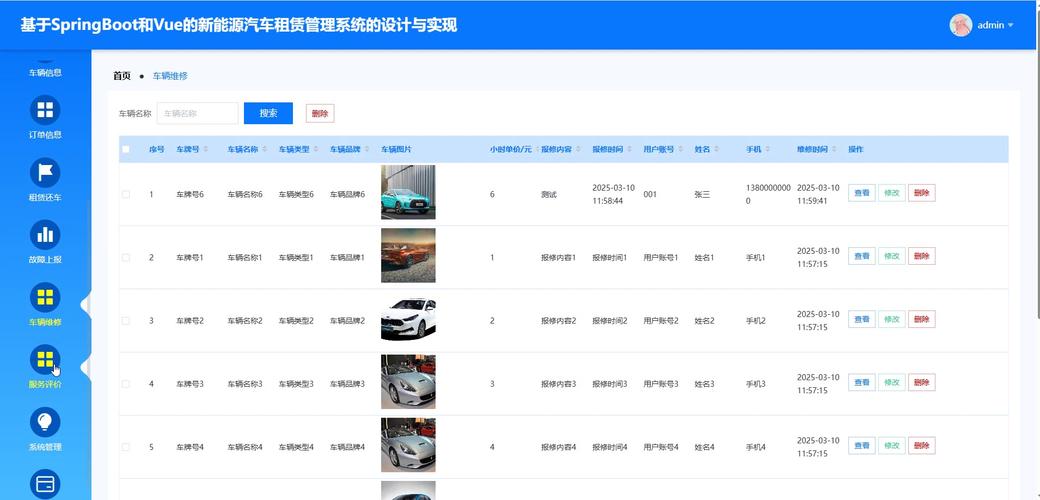
Task: Open 故障上报 bar chart icon
Action: pyautogui.click(x=45, y=235)
